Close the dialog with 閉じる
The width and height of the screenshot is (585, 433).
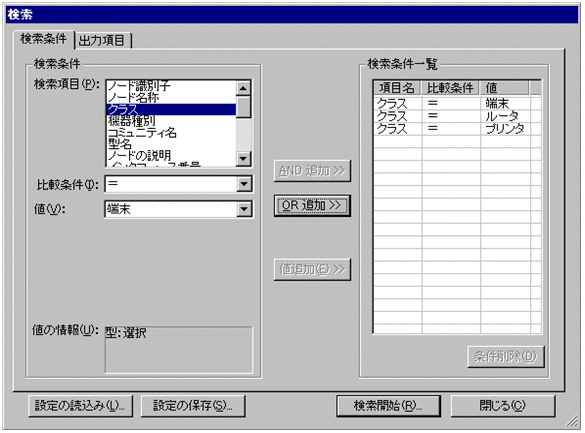point(503,406)
